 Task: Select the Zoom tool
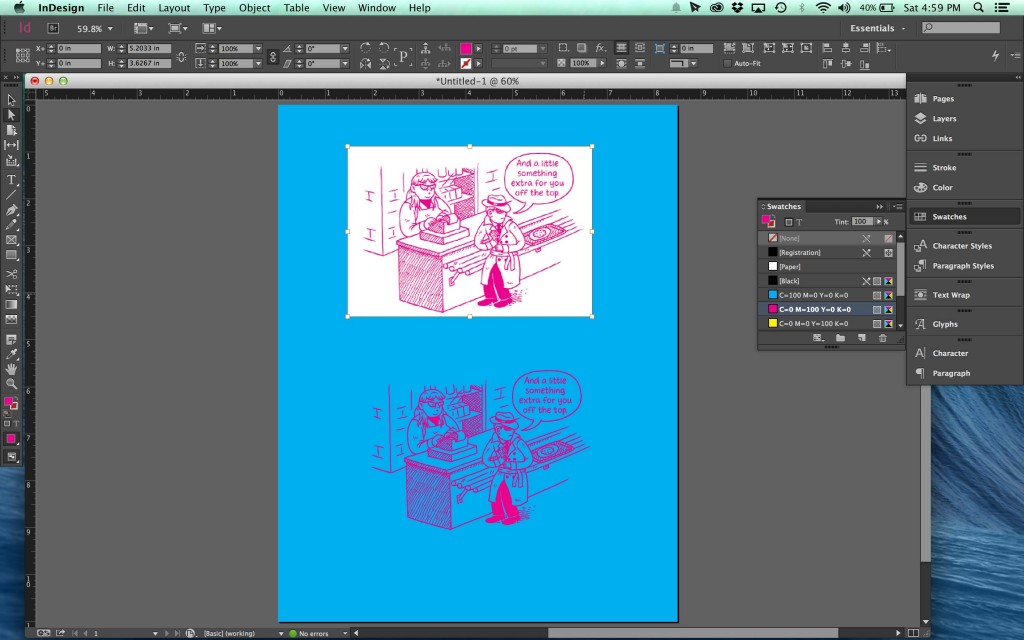12,380
